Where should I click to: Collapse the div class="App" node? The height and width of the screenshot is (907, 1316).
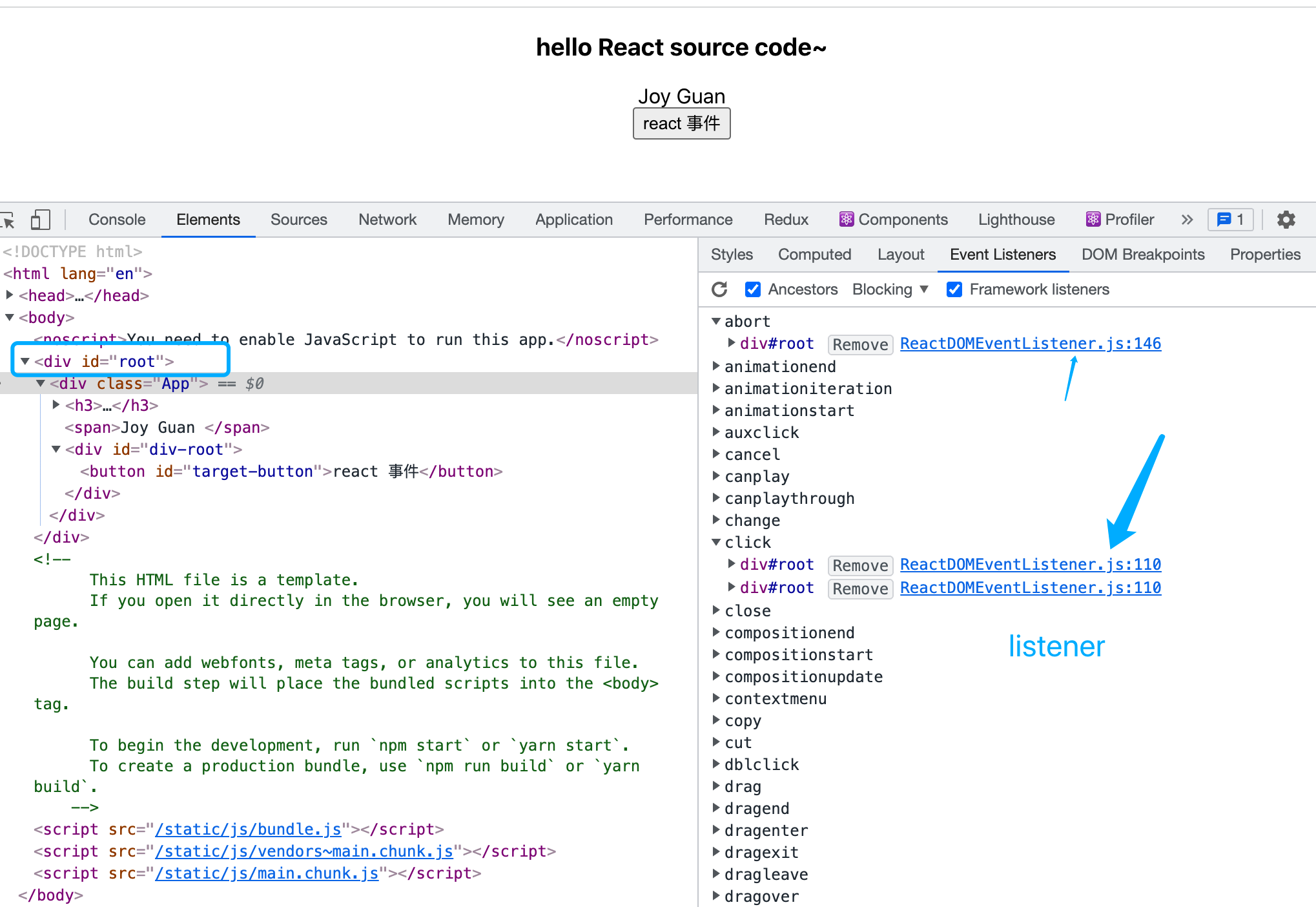[41, 383]
